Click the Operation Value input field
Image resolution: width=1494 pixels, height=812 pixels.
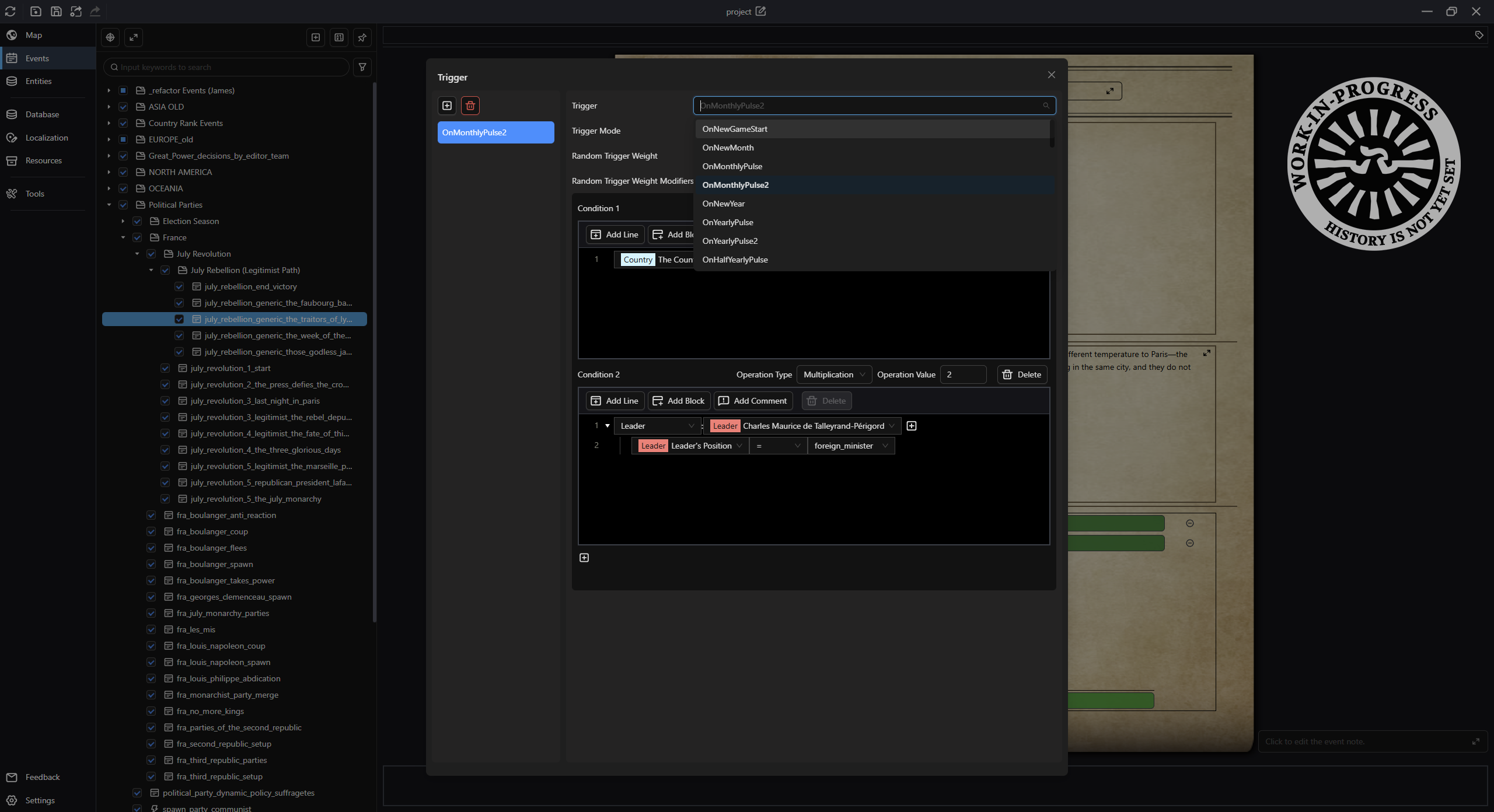click(x=964, y=374)
